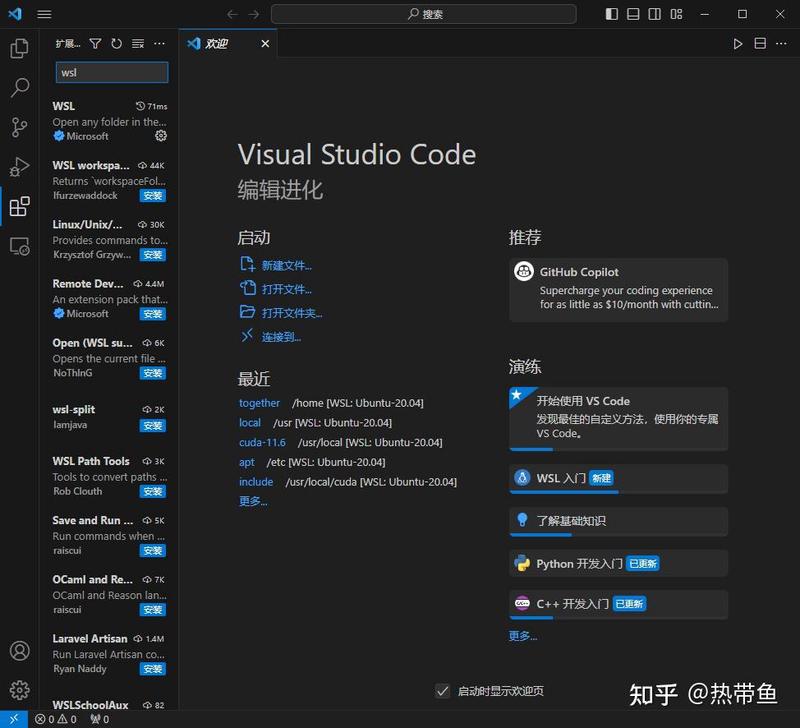Click the 新建文件 link
The height and width of the screenshot is (728, 800).
tap(286, 265)
